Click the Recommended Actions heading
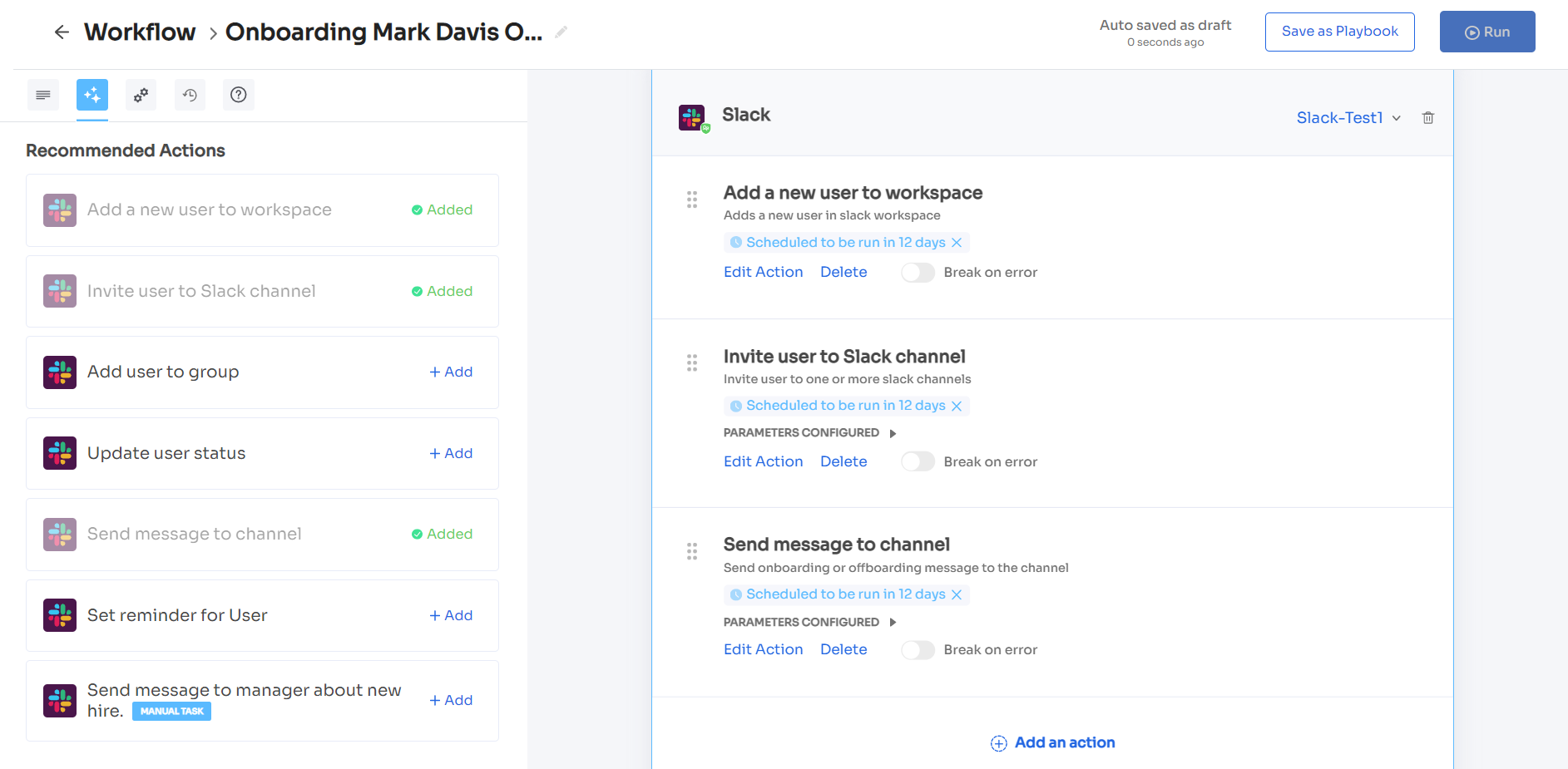1568x769 pixels. [x=126, y=150]
